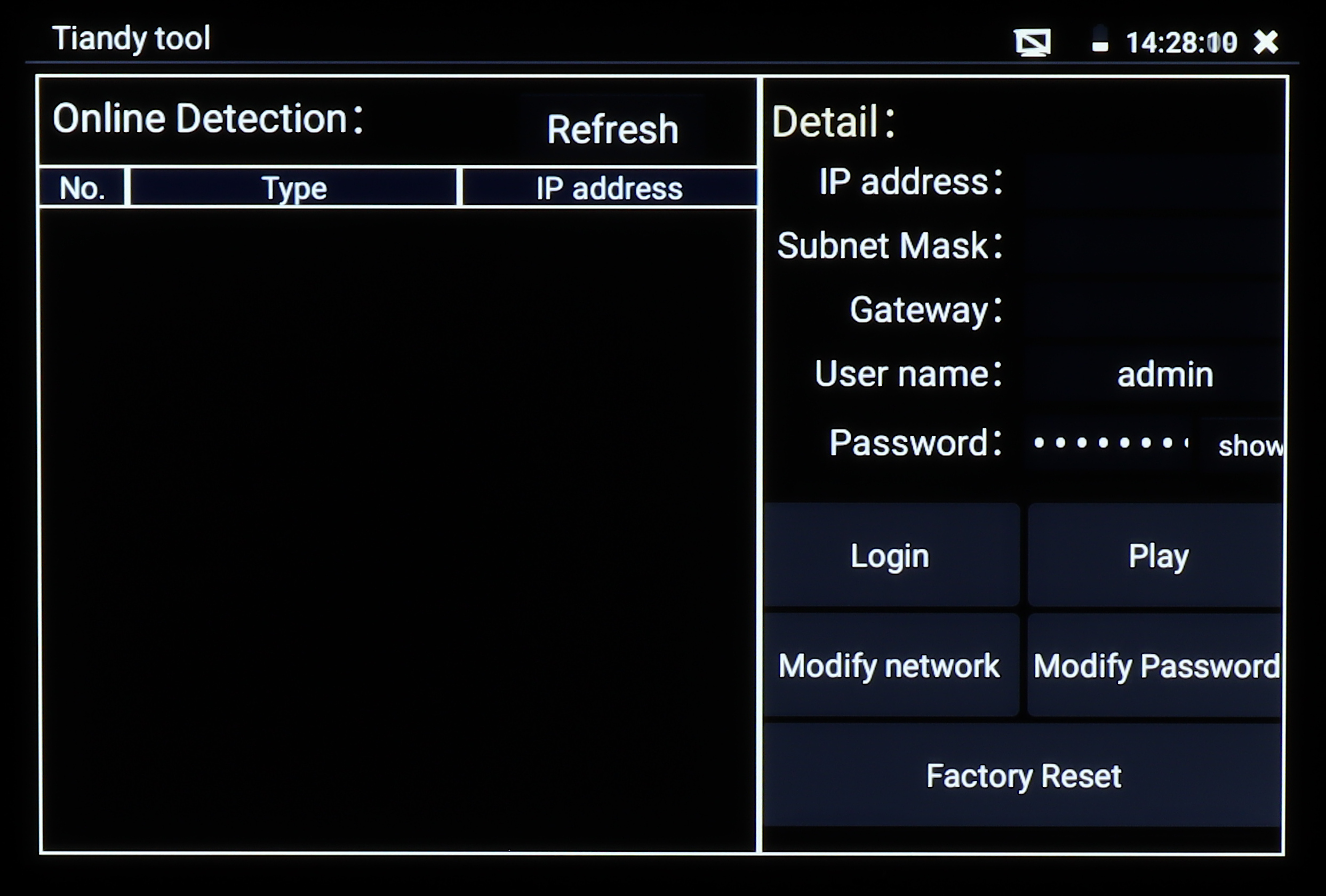Click the IP address input field
Viewport: 1326px width, 896px height.
pyautogui.click(x=1153, y=182)
